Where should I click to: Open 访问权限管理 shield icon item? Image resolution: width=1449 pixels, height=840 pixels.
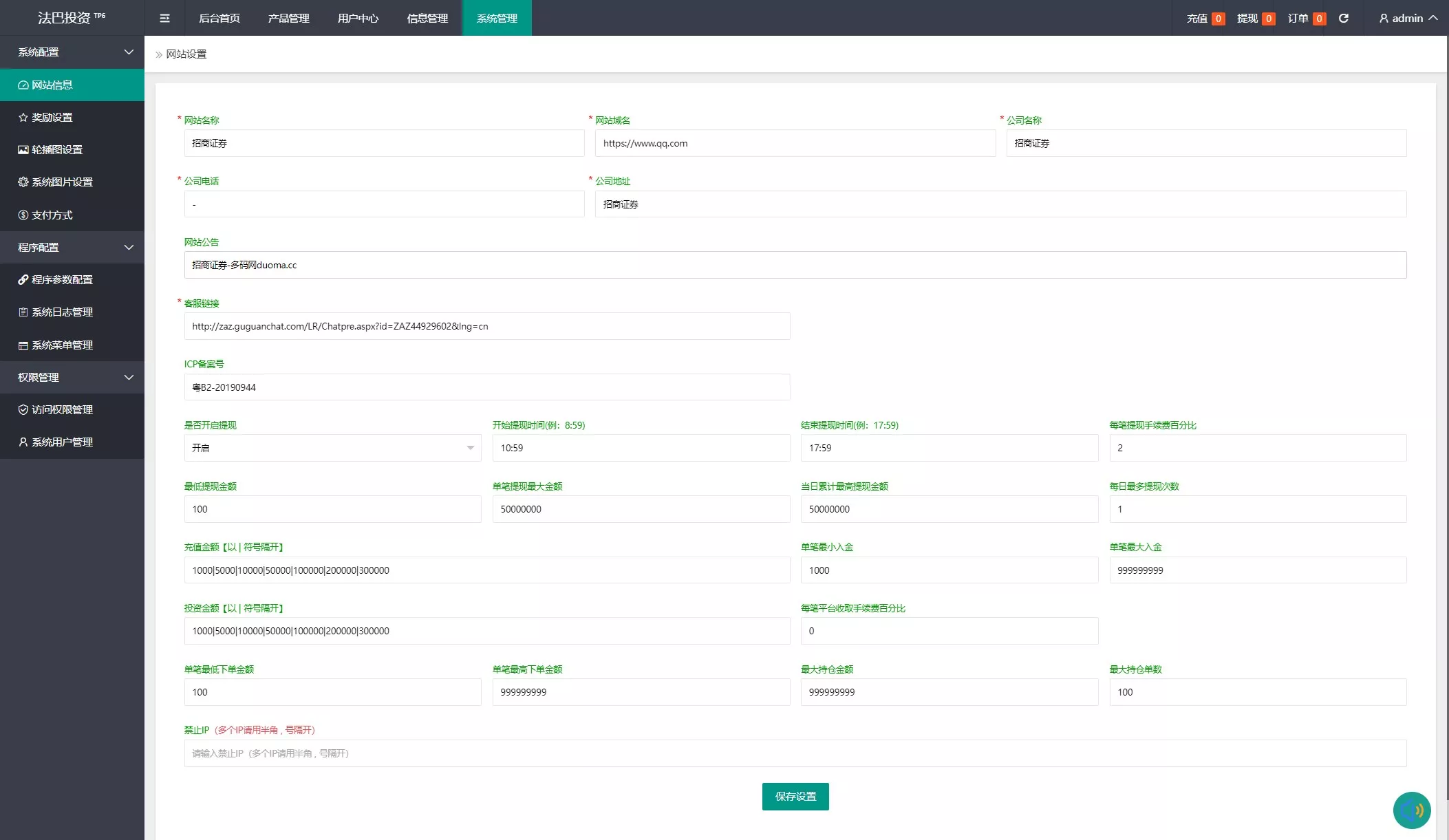[62, 410]
